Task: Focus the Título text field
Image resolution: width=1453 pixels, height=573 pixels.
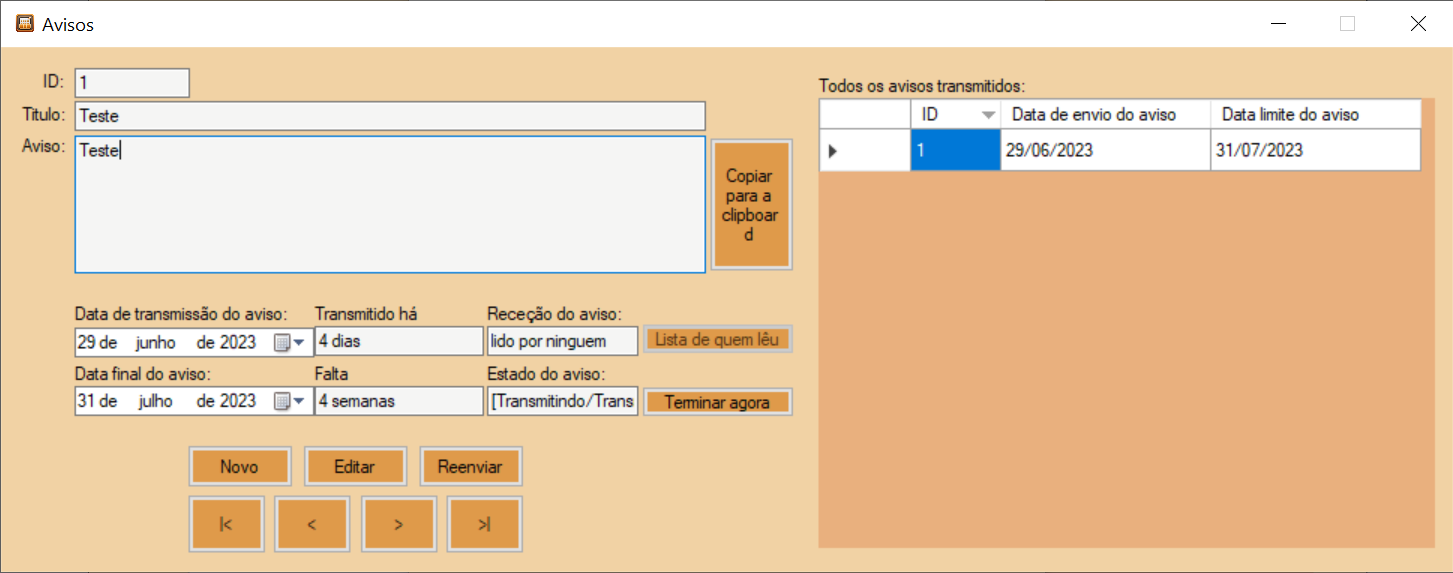Action: (390, 116)
